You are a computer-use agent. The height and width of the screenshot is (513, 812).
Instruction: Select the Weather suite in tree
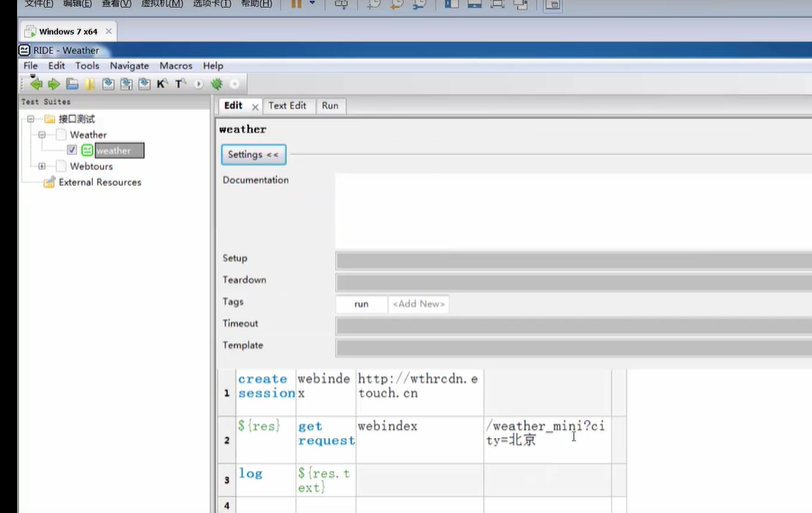pyautogui.click(x=88, y=135)
